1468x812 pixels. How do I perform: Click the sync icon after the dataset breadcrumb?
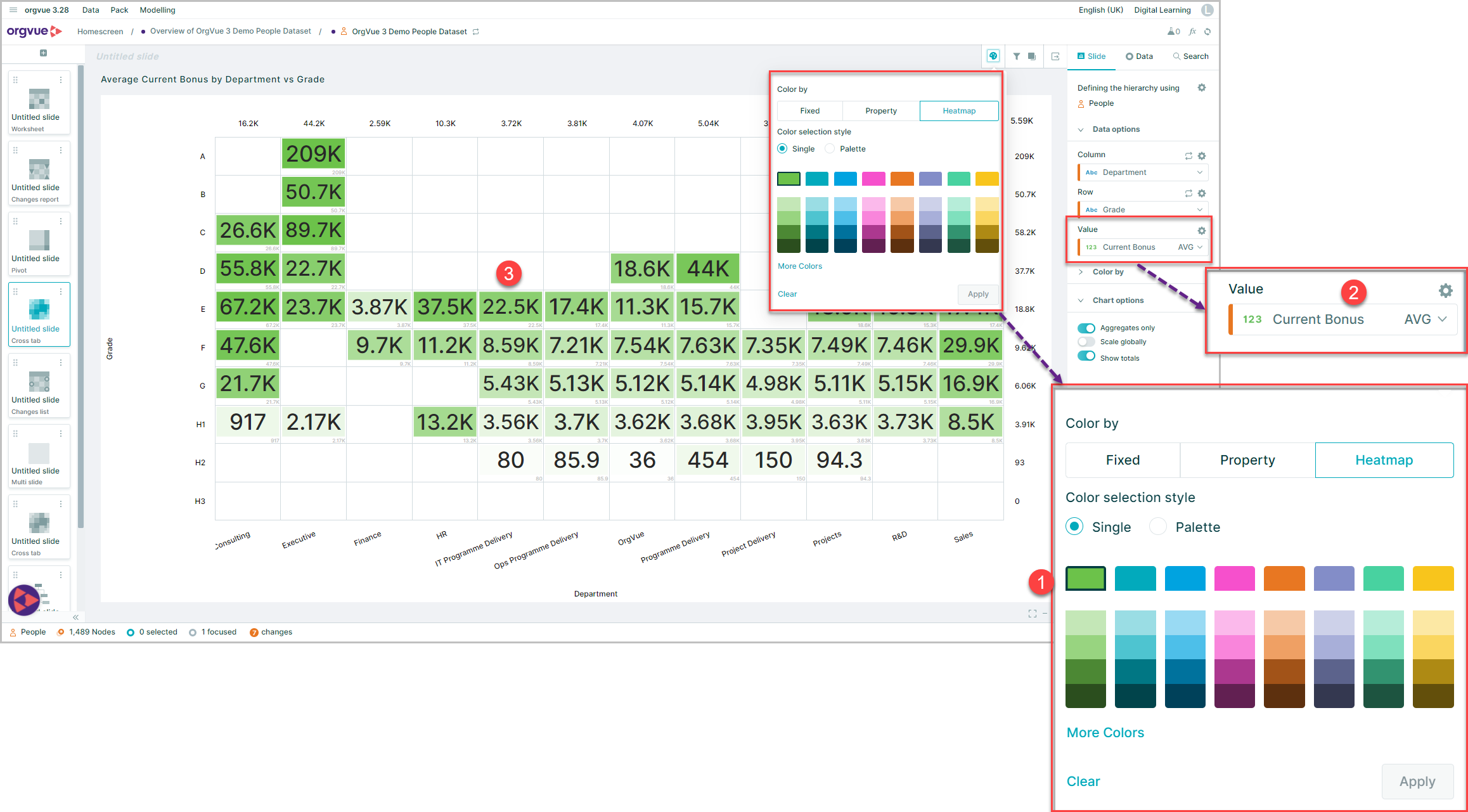click(x=475, y=32)
